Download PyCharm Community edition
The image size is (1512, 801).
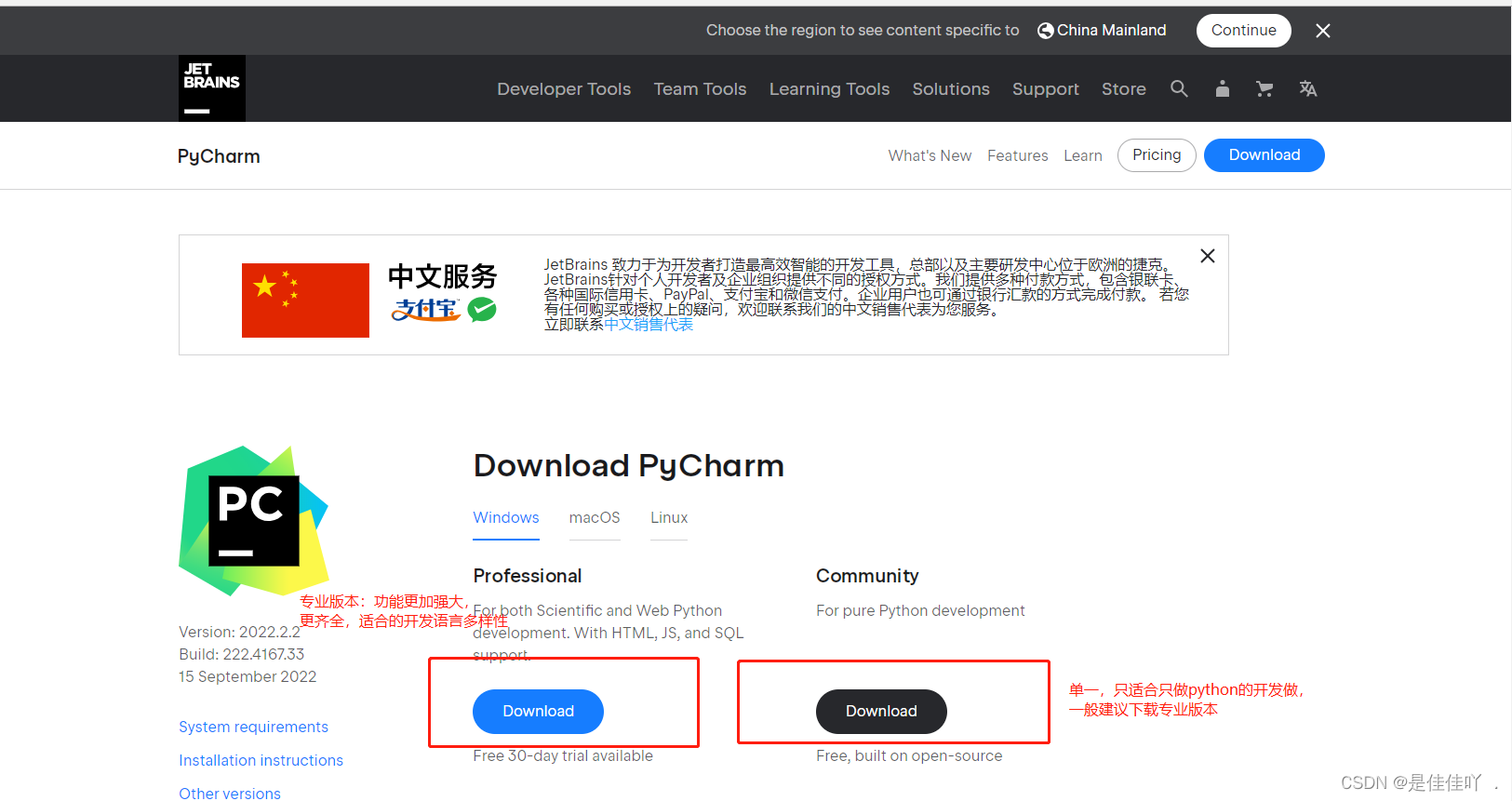(x=881, y=712)
